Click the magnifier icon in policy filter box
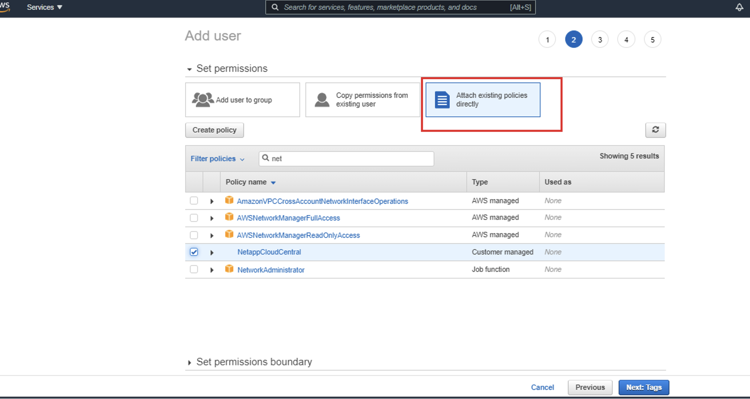The width and height of the screenshot is (750, 399). [x=265, y=158]
